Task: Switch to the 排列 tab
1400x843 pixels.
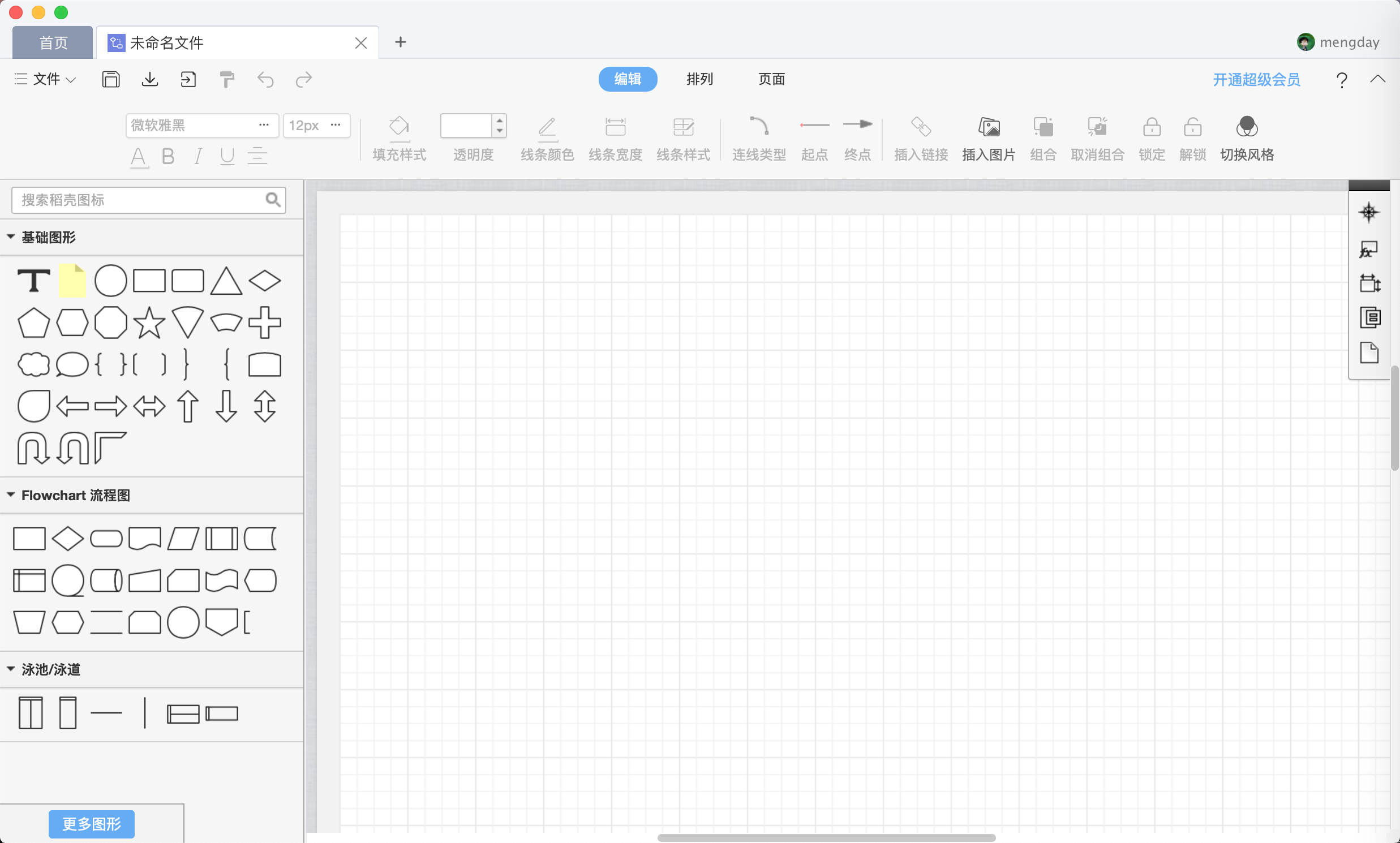Action: pos(699,79)
